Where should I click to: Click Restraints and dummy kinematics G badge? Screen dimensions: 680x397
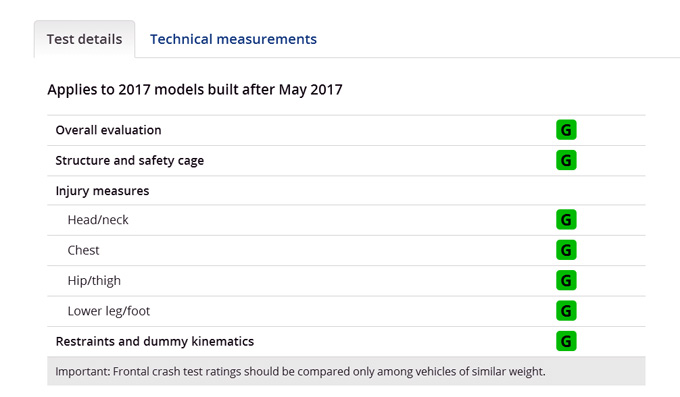(566, 341)
